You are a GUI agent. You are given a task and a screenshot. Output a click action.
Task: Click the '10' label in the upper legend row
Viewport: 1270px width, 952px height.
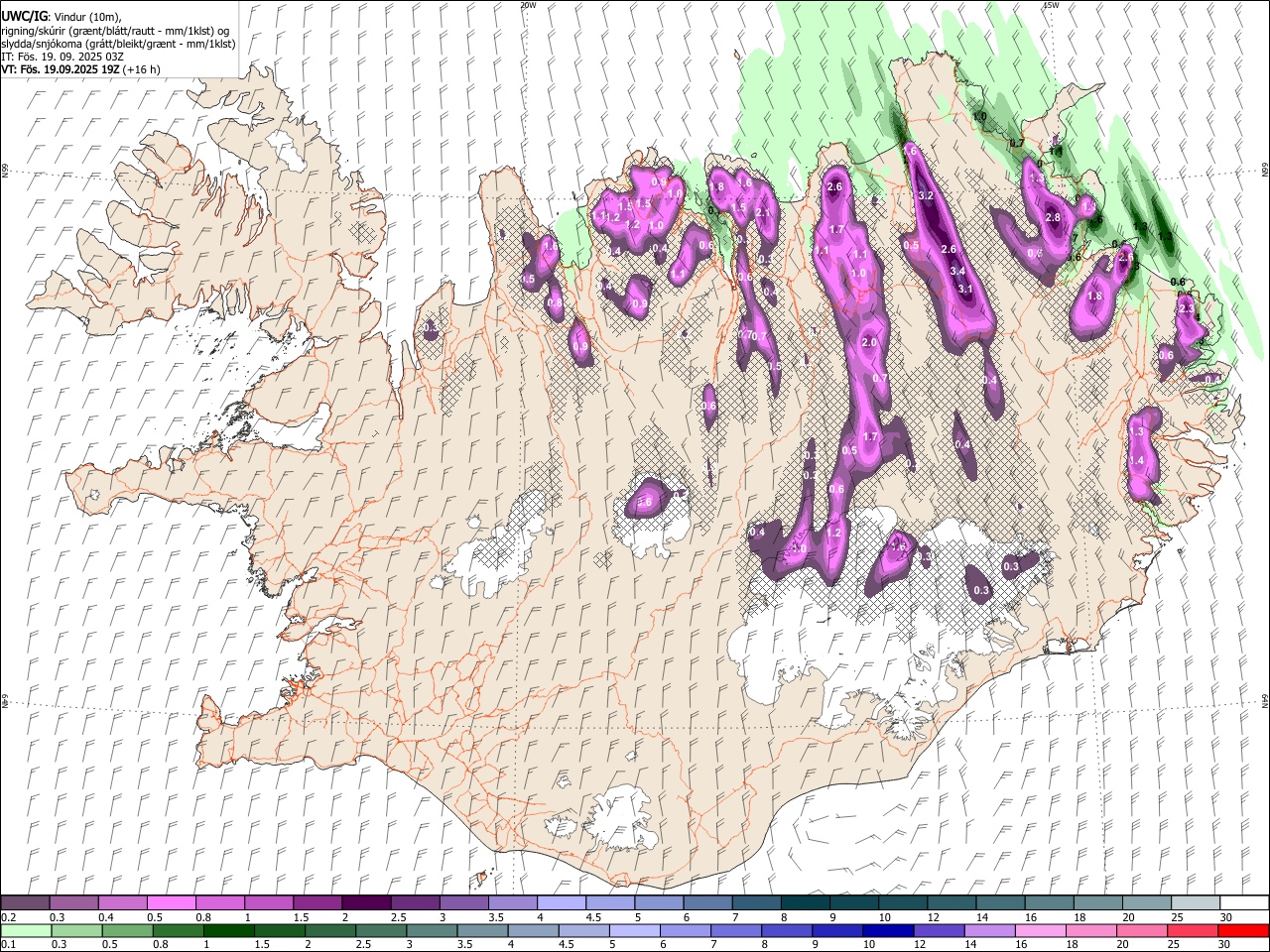click(884, 917)
